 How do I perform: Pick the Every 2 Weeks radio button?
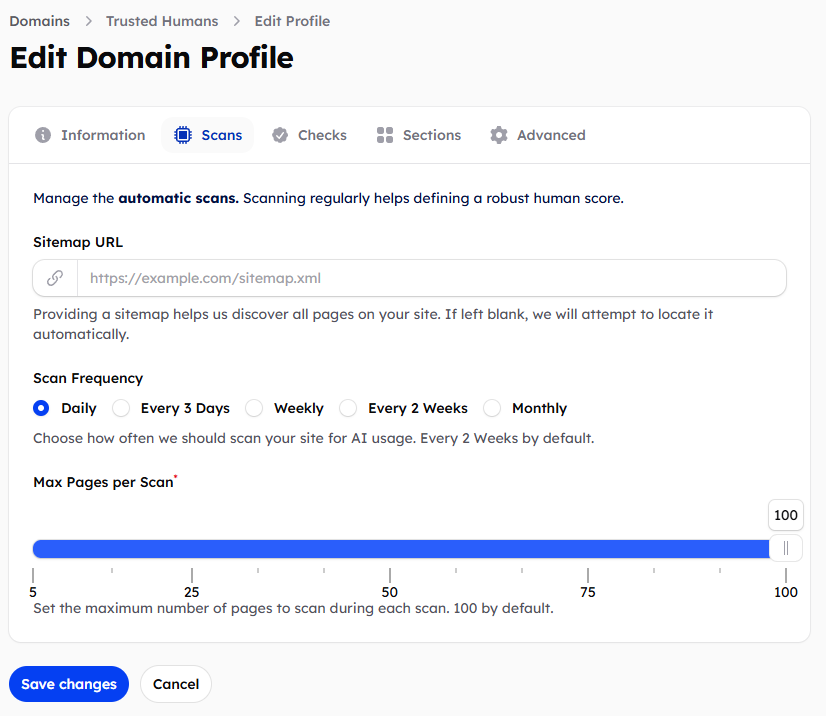coord(348,408)
